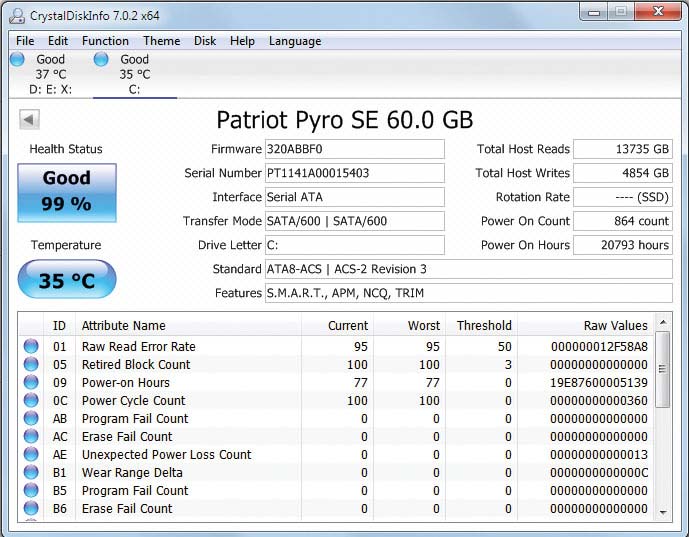This screenshot has height=537, width=689.
Task: Go to previous disk with left arrow
Action: coord(29,119)
